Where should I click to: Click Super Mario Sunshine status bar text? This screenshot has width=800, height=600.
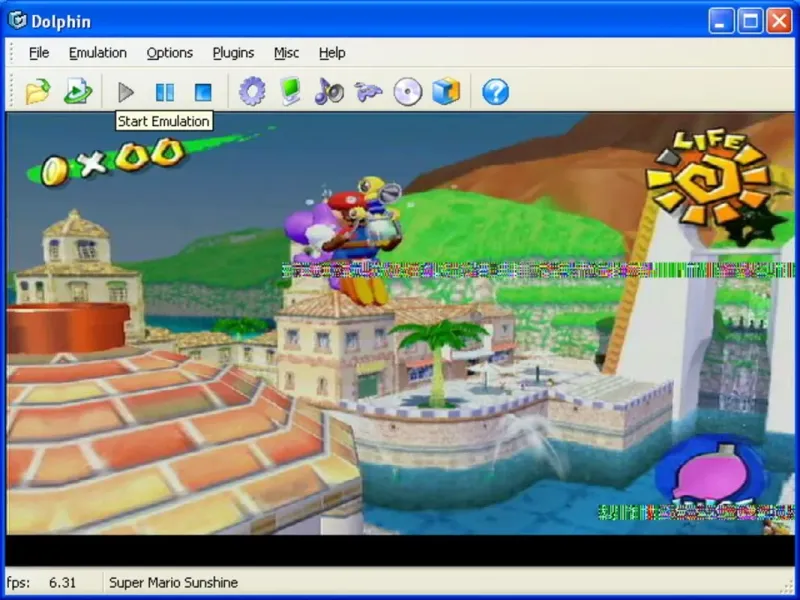[x=173, y=582]
